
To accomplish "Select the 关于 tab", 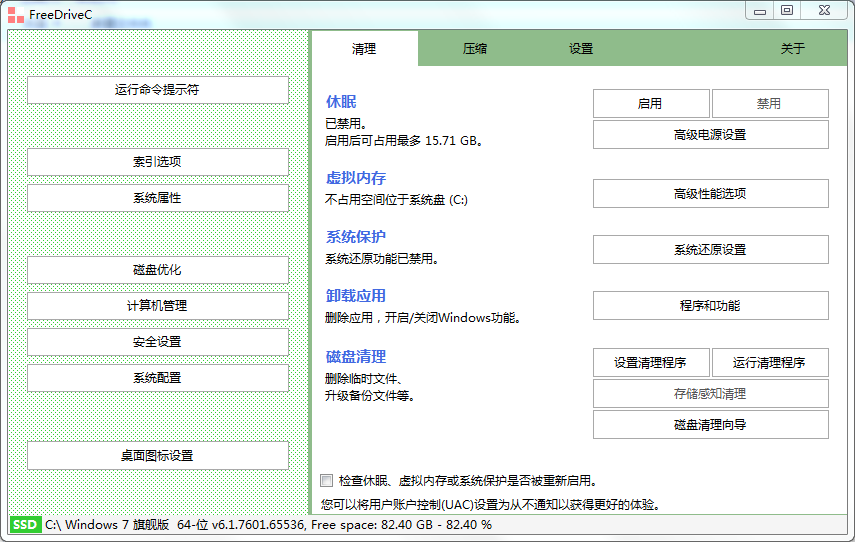I will [792, 48].
